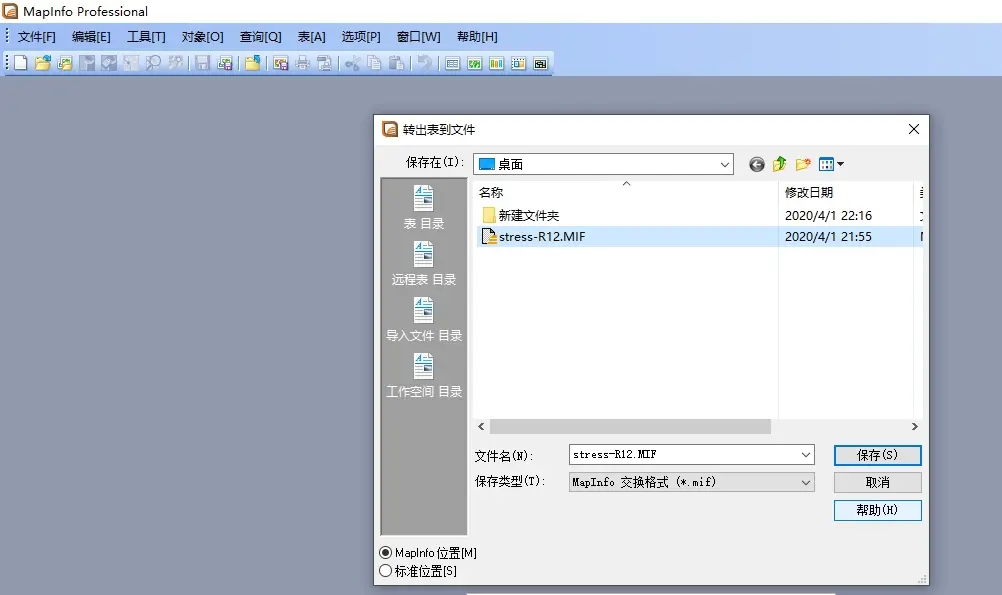Viewport: 1002px width, 595px height.
Task: Close the 转出表到文件 dialog
Action: point(914,129)
